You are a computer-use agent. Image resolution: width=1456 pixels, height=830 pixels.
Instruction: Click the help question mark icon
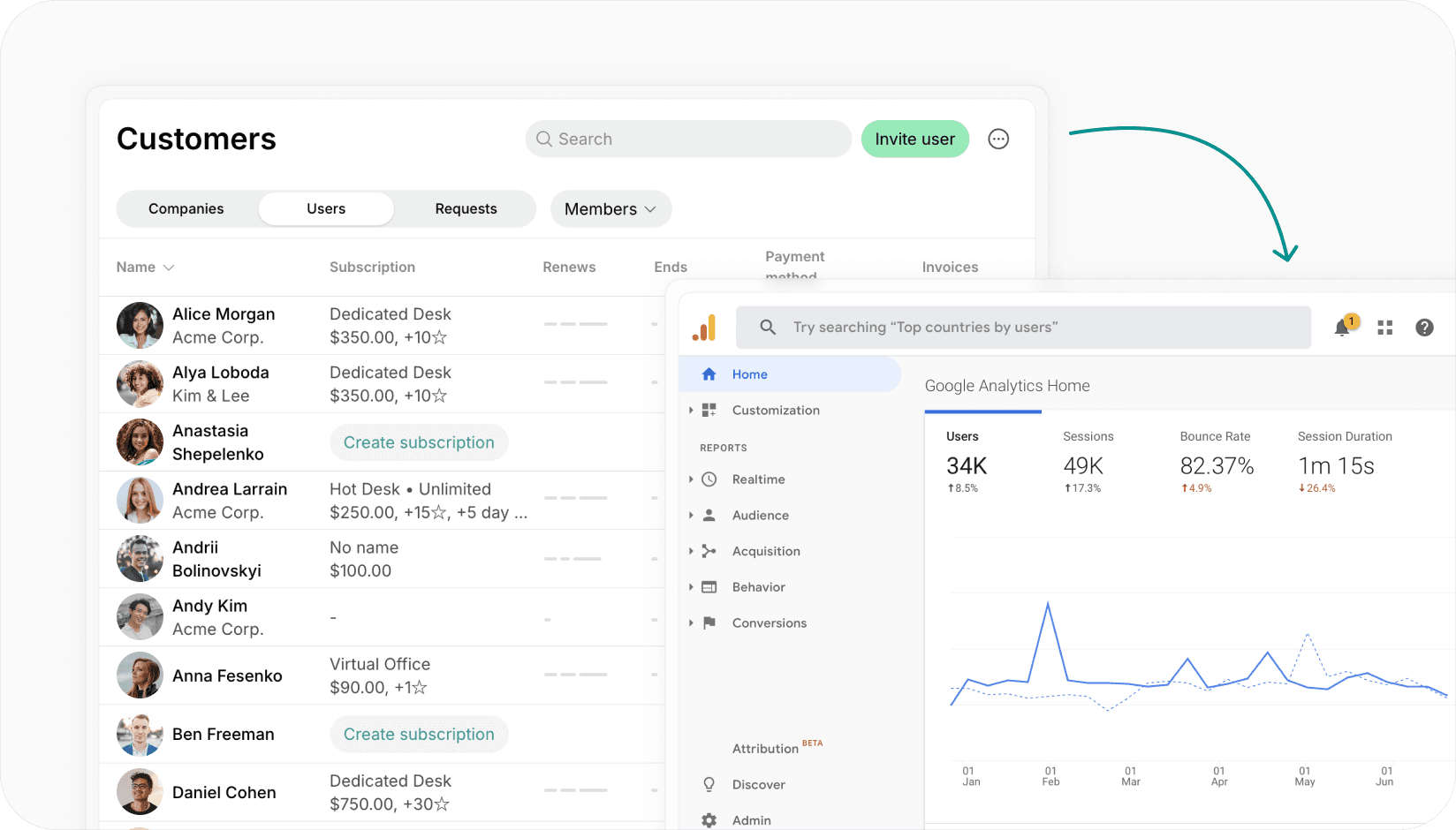[1424, 327]
